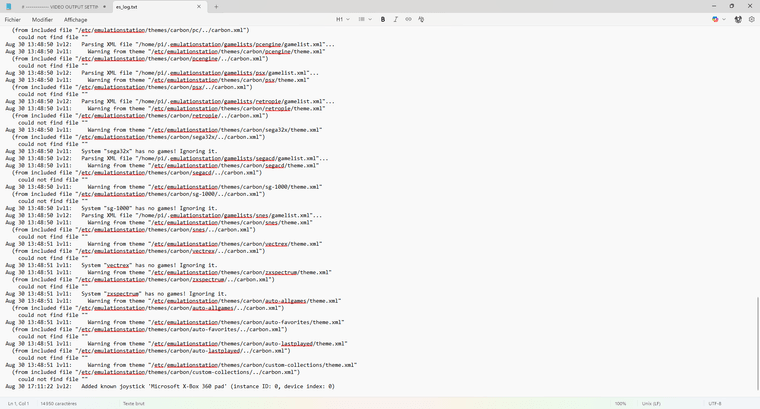The image size is (760, 409).
Task: Click the 14 950 caractères status entry
Action: click(58, 403)
